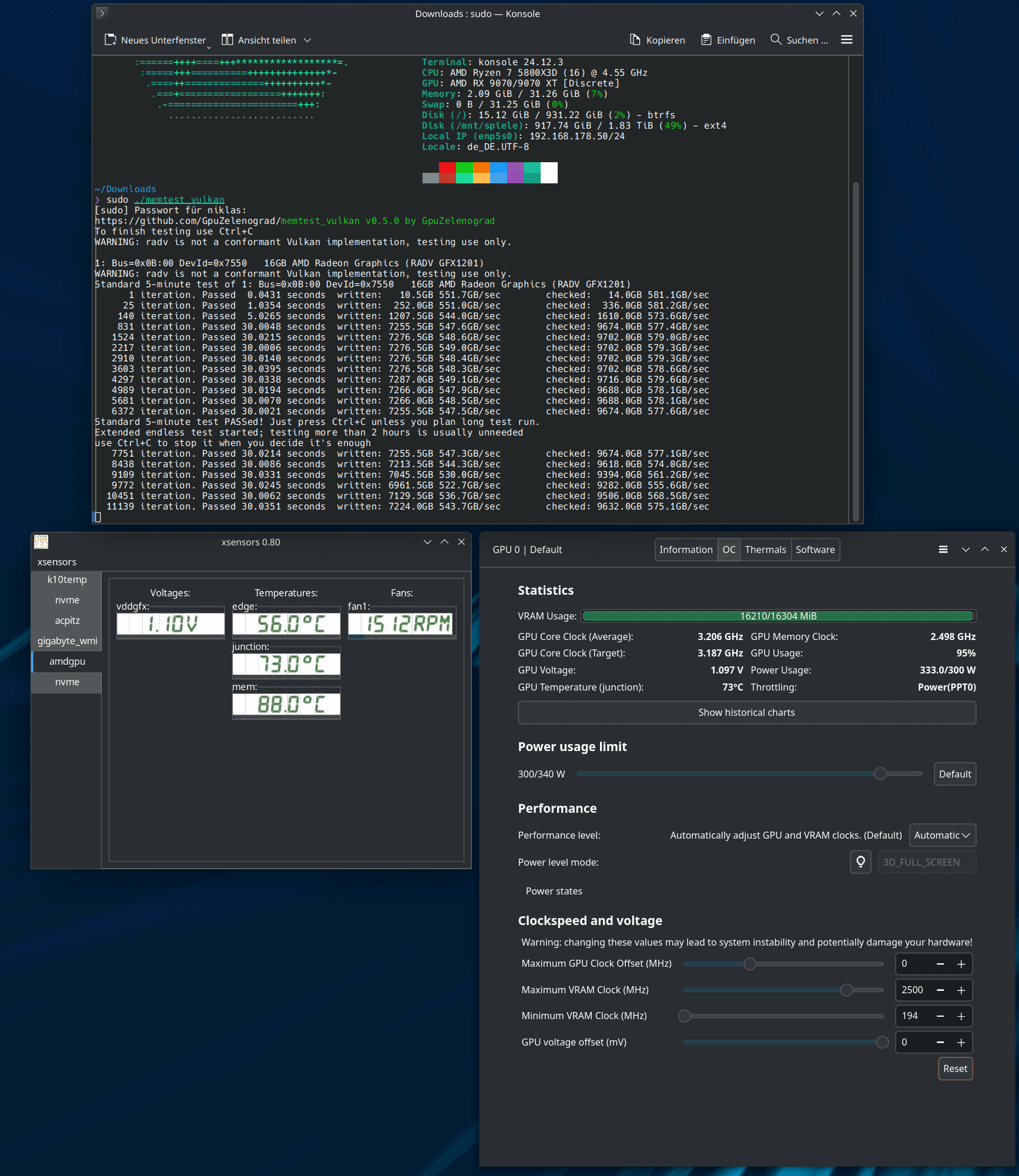
Task: Click the mem temperature readout 88.0°C
Action: (x=286, y=704)
